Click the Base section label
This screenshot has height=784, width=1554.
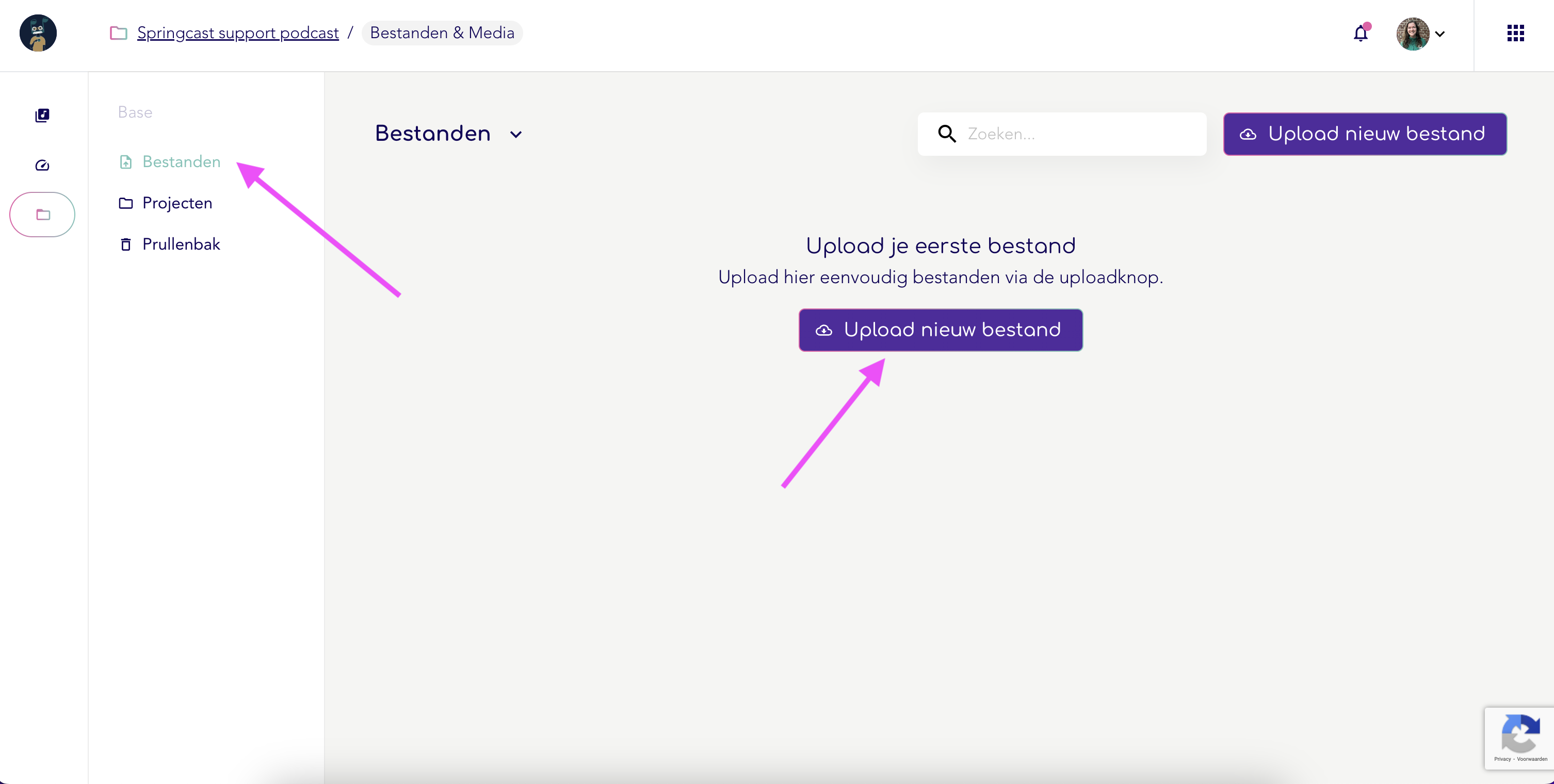135,112
